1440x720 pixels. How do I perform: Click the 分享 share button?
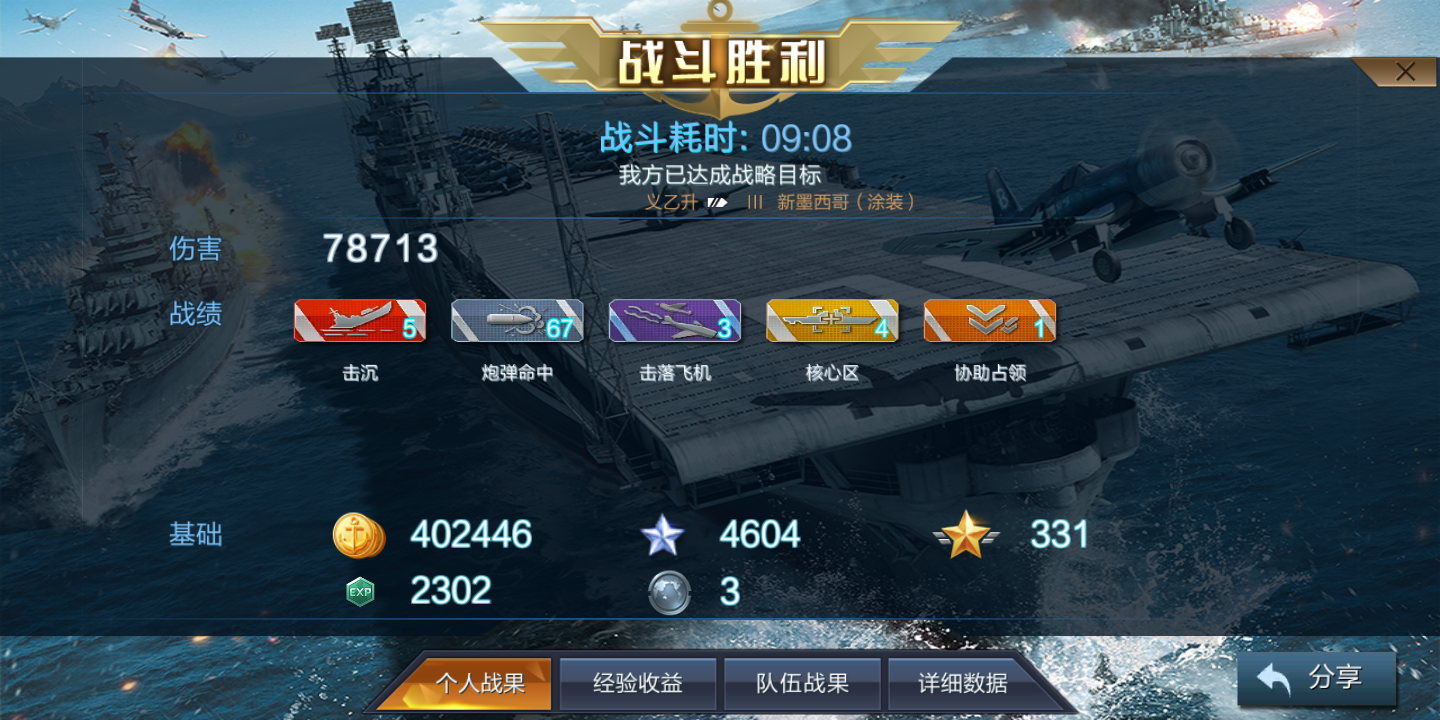pyautogui.click(x=1317, y=678)
